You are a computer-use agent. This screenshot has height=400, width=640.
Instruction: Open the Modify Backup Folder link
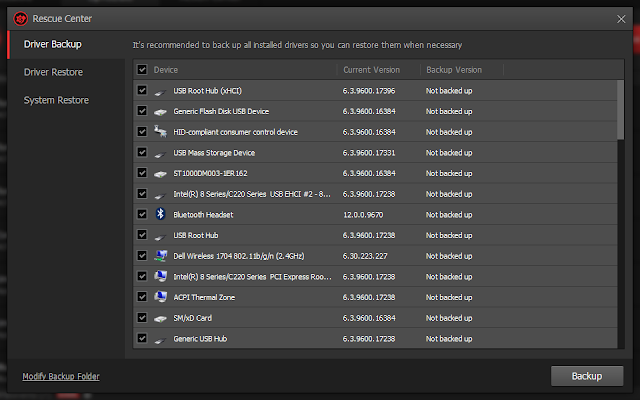coord(61,377)
